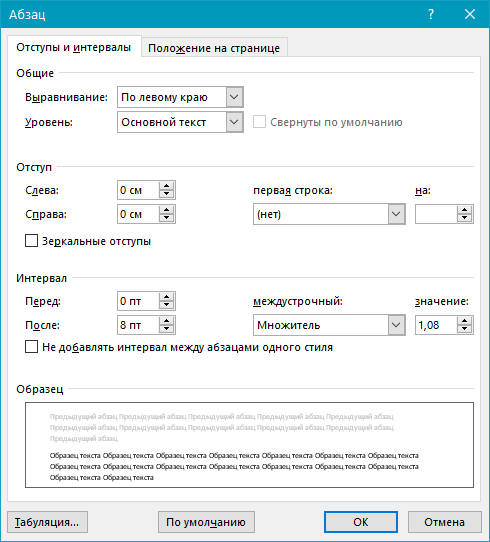Open the первая строка dropdown
Image resolution: width=490 pixels, height=542 pixels.
pos(396,214)
